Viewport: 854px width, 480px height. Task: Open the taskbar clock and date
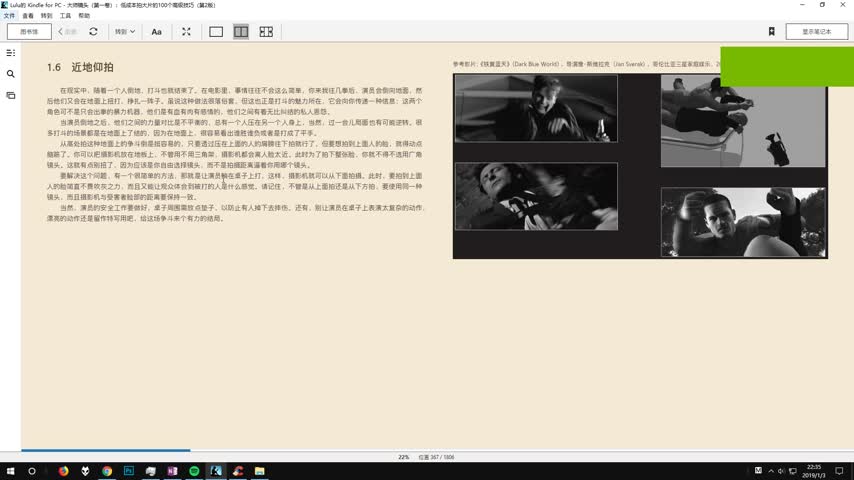coord(814,471)
